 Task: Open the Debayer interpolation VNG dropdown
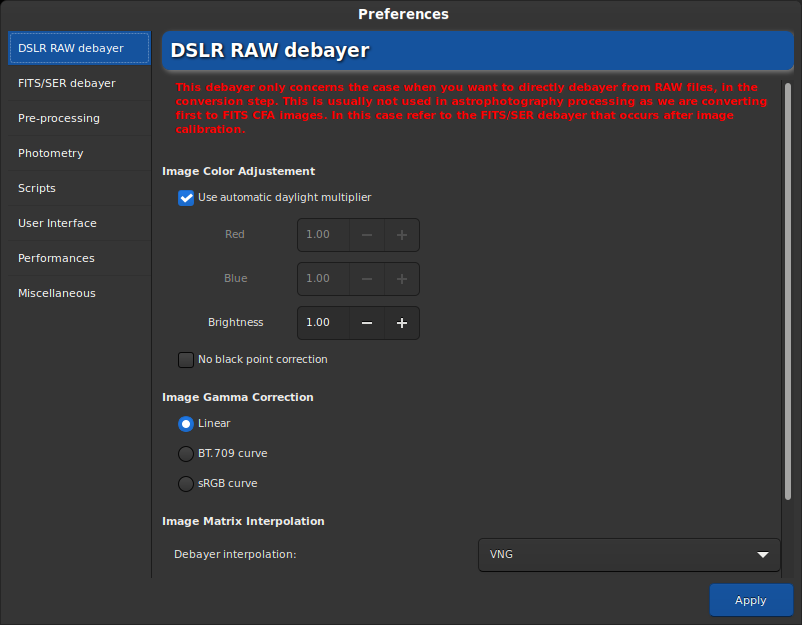629,554
